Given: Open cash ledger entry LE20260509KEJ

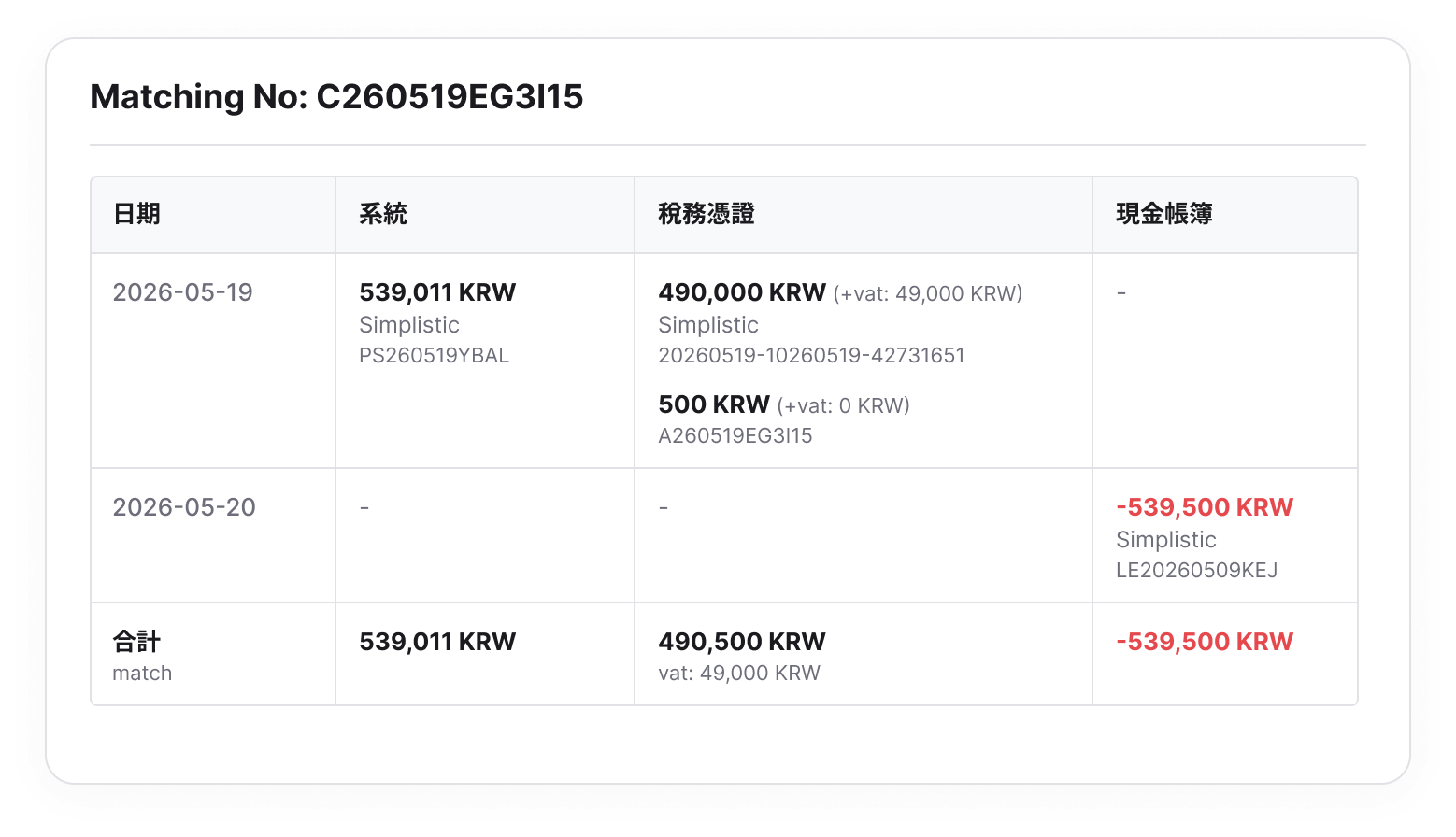Looking at the screenshot, I should tap(1197, 571).
